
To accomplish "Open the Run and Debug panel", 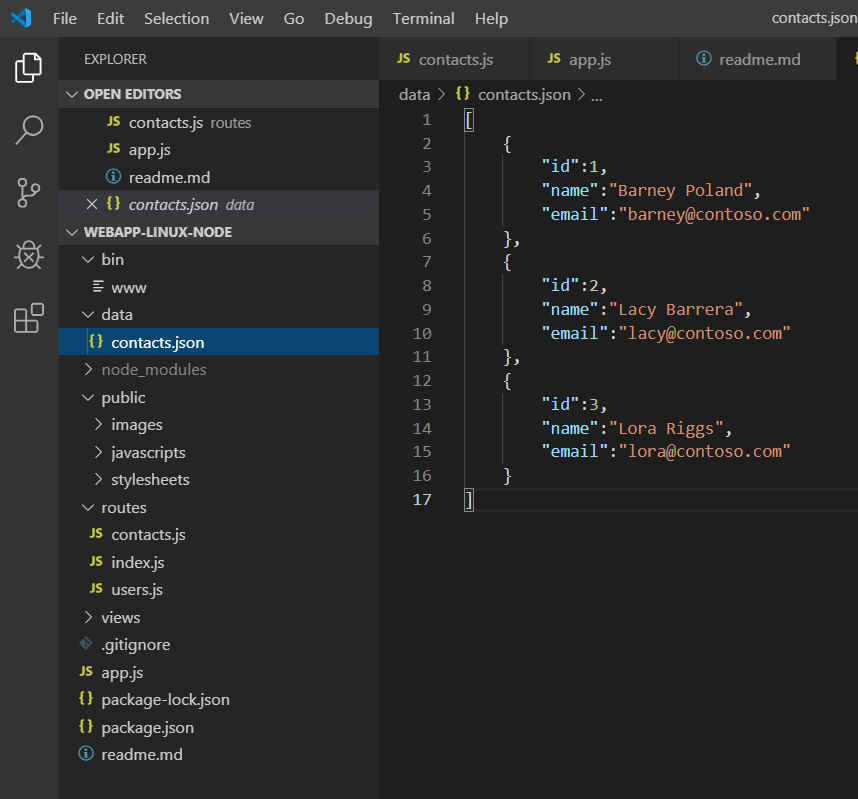I will point(28,255).
